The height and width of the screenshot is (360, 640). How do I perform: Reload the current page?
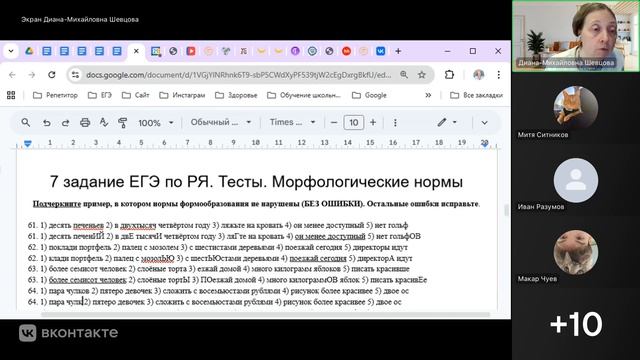pyautogui.click(x=51, y=75)
